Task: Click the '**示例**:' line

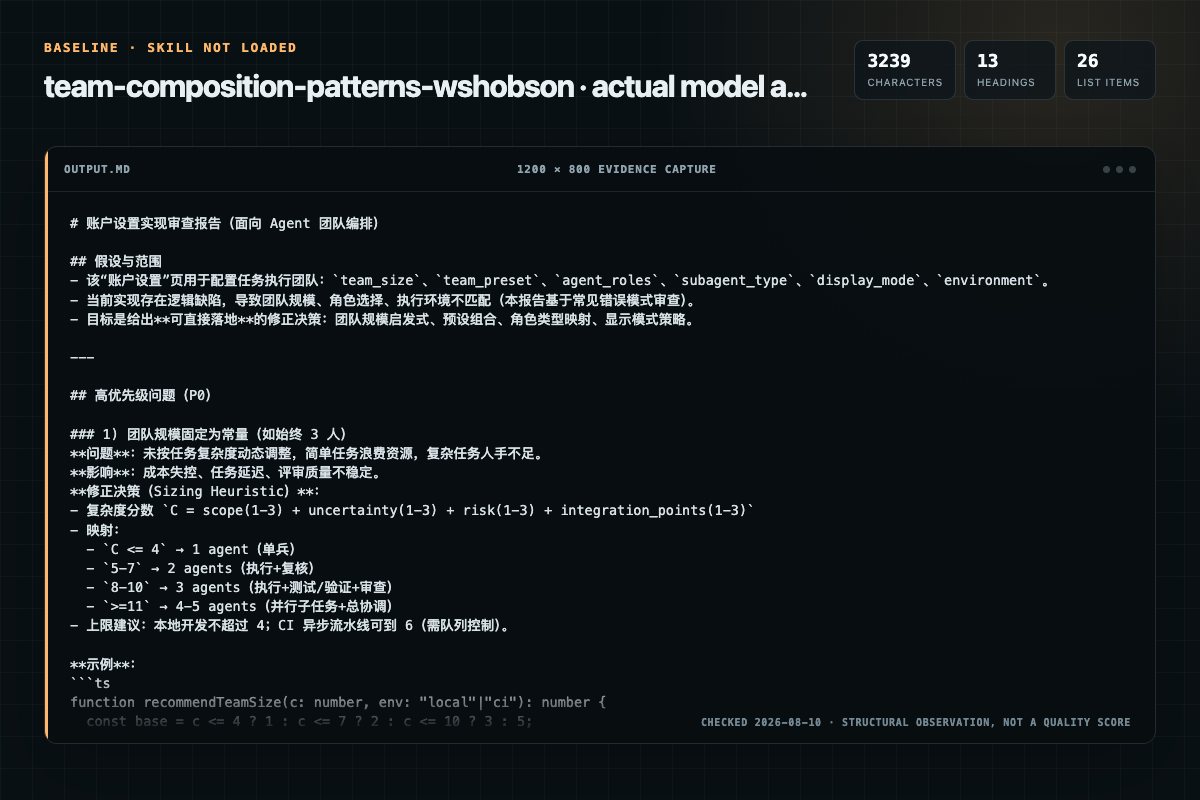Action: coord(103,664)
